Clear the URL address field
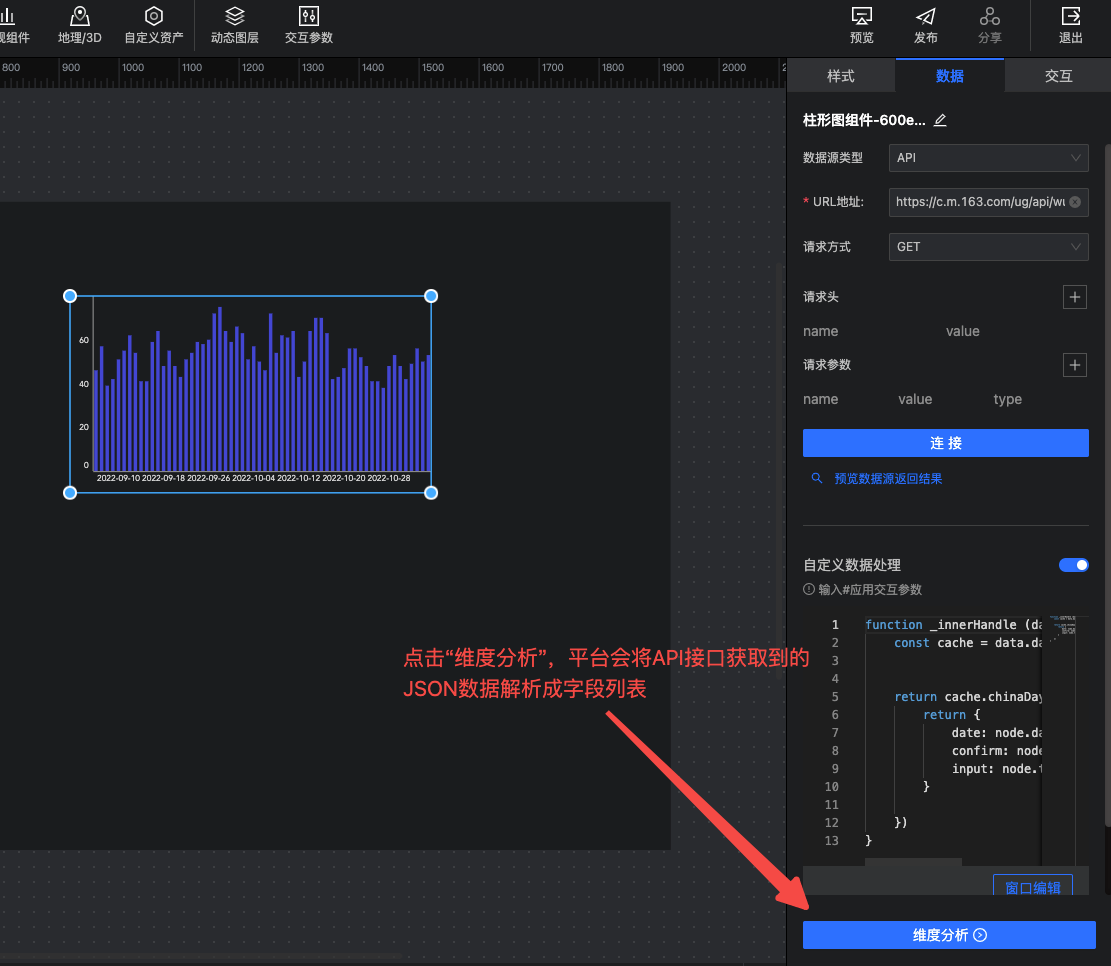The image size is (1111, 966). [1075, 202]
